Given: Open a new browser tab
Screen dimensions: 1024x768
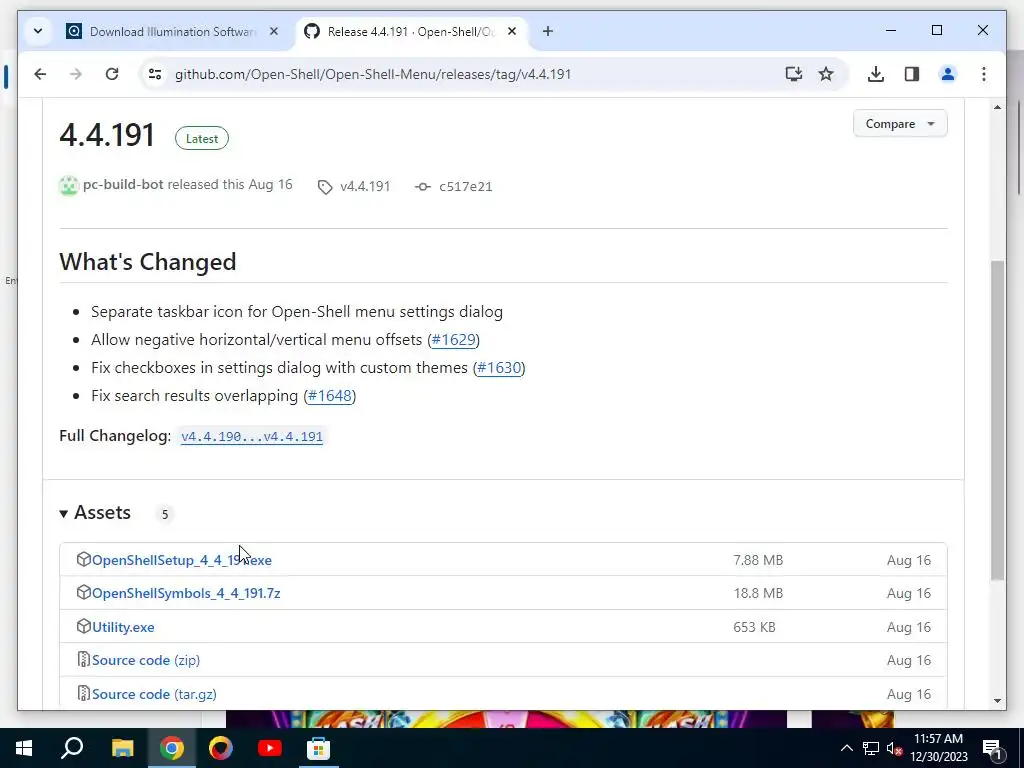Looking at the screenshot, I should (x=548, y=31).
